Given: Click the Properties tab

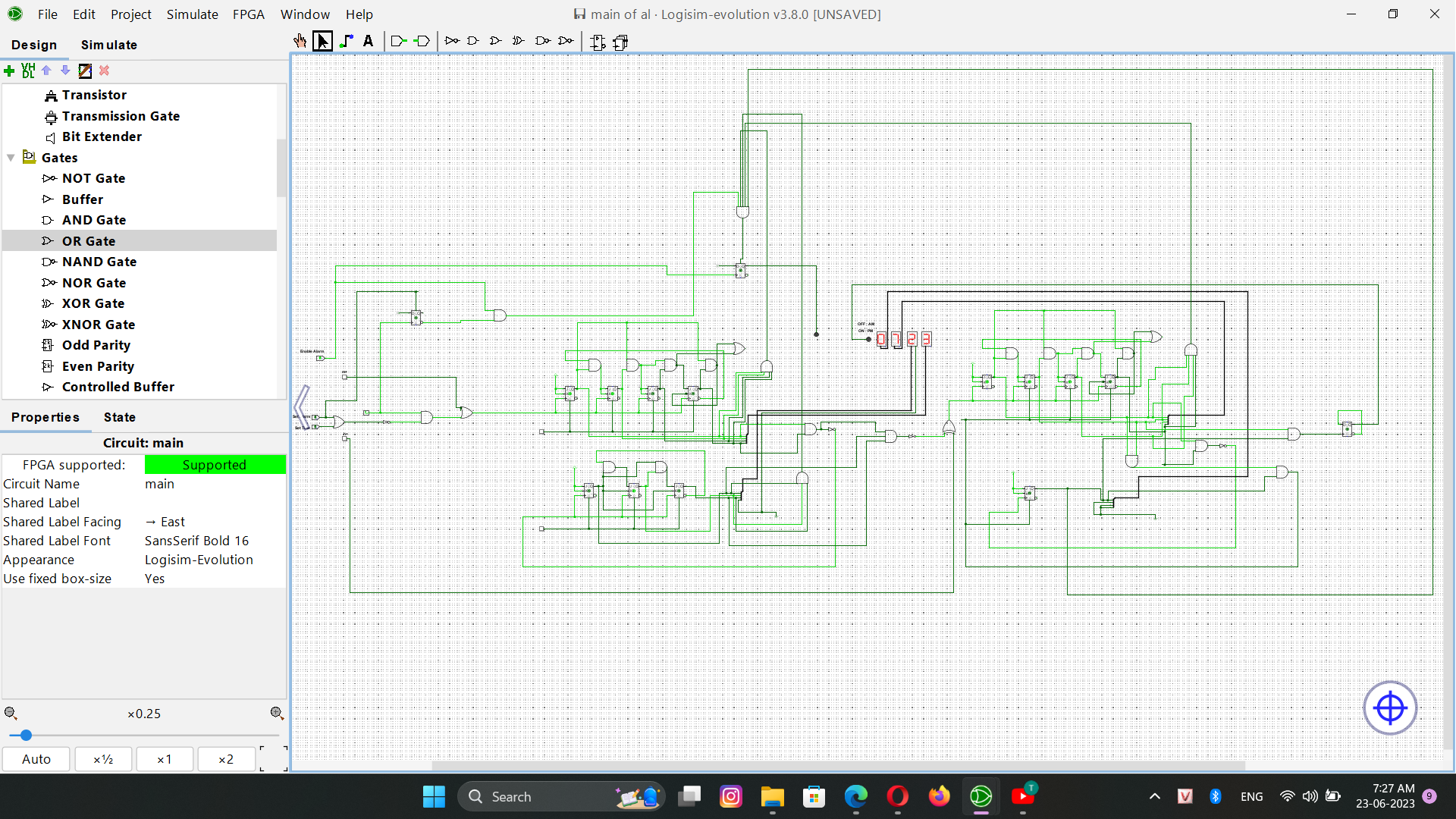Looking at the screenshot, I should [x=45, y=417].
